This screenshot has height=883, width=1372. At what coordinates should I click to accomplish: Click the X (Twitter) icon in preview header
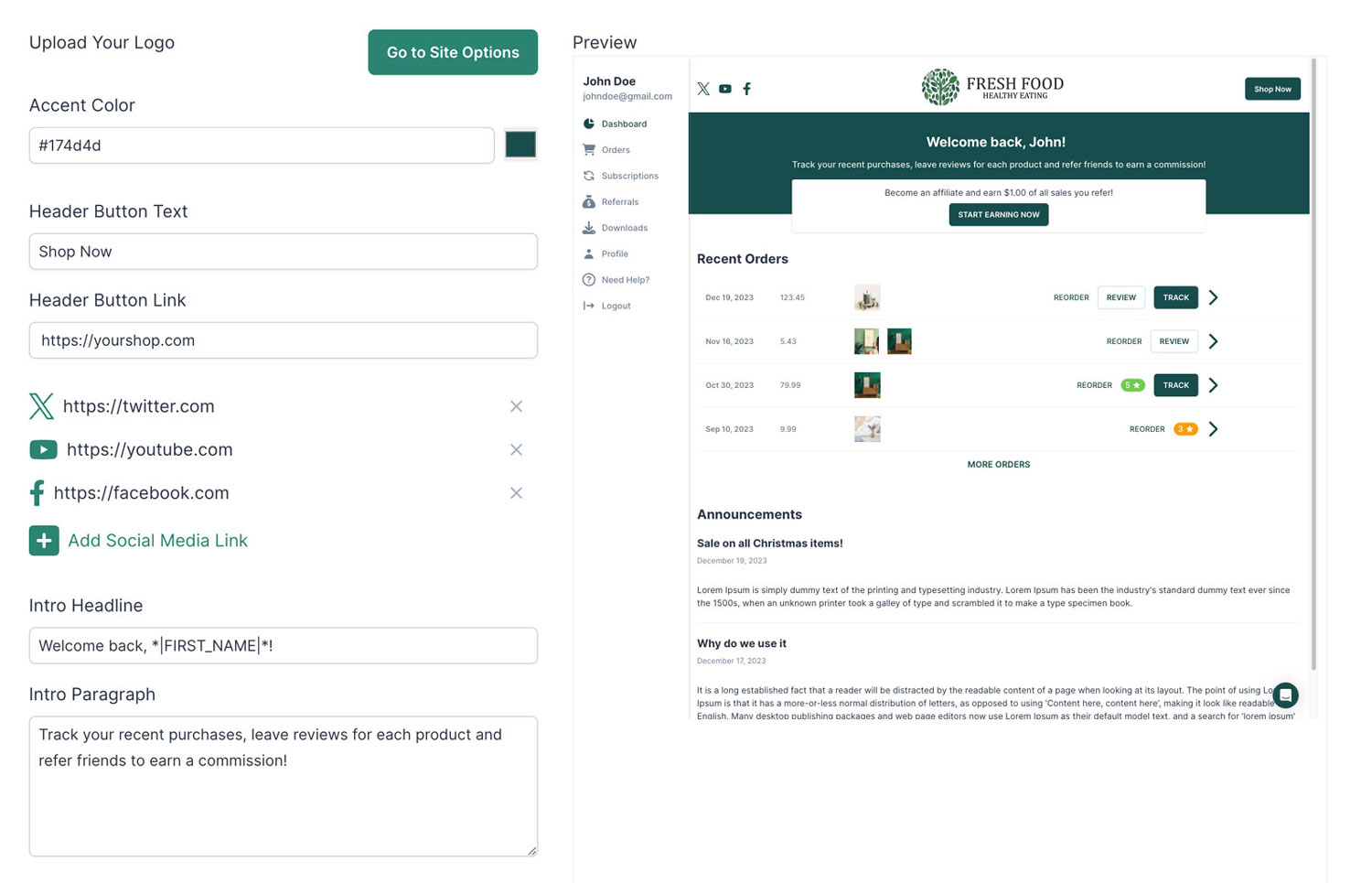coord(703,89)
